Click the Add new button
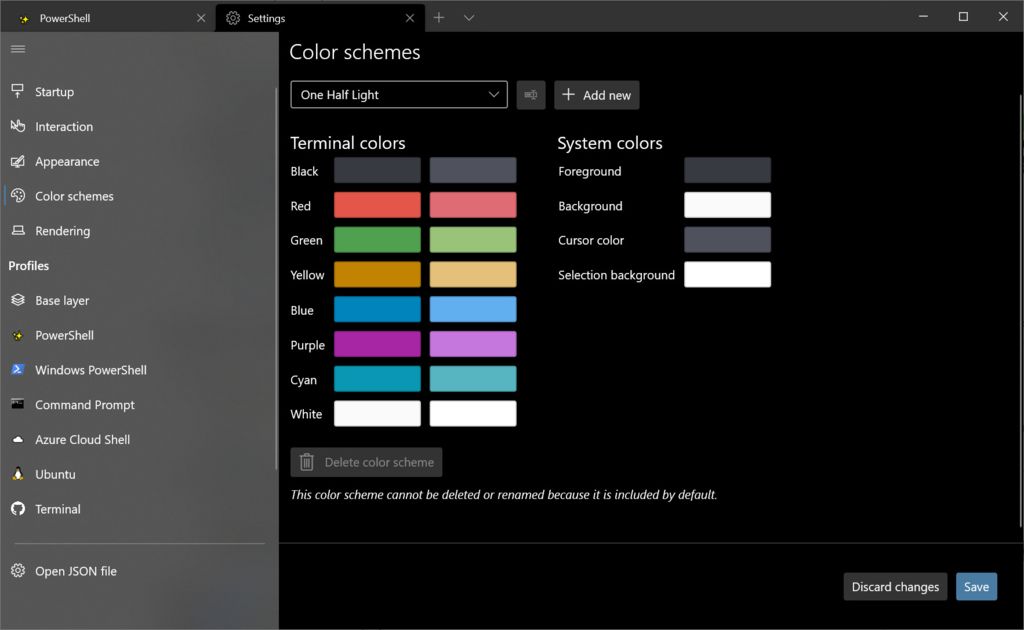 pos(597,95)
